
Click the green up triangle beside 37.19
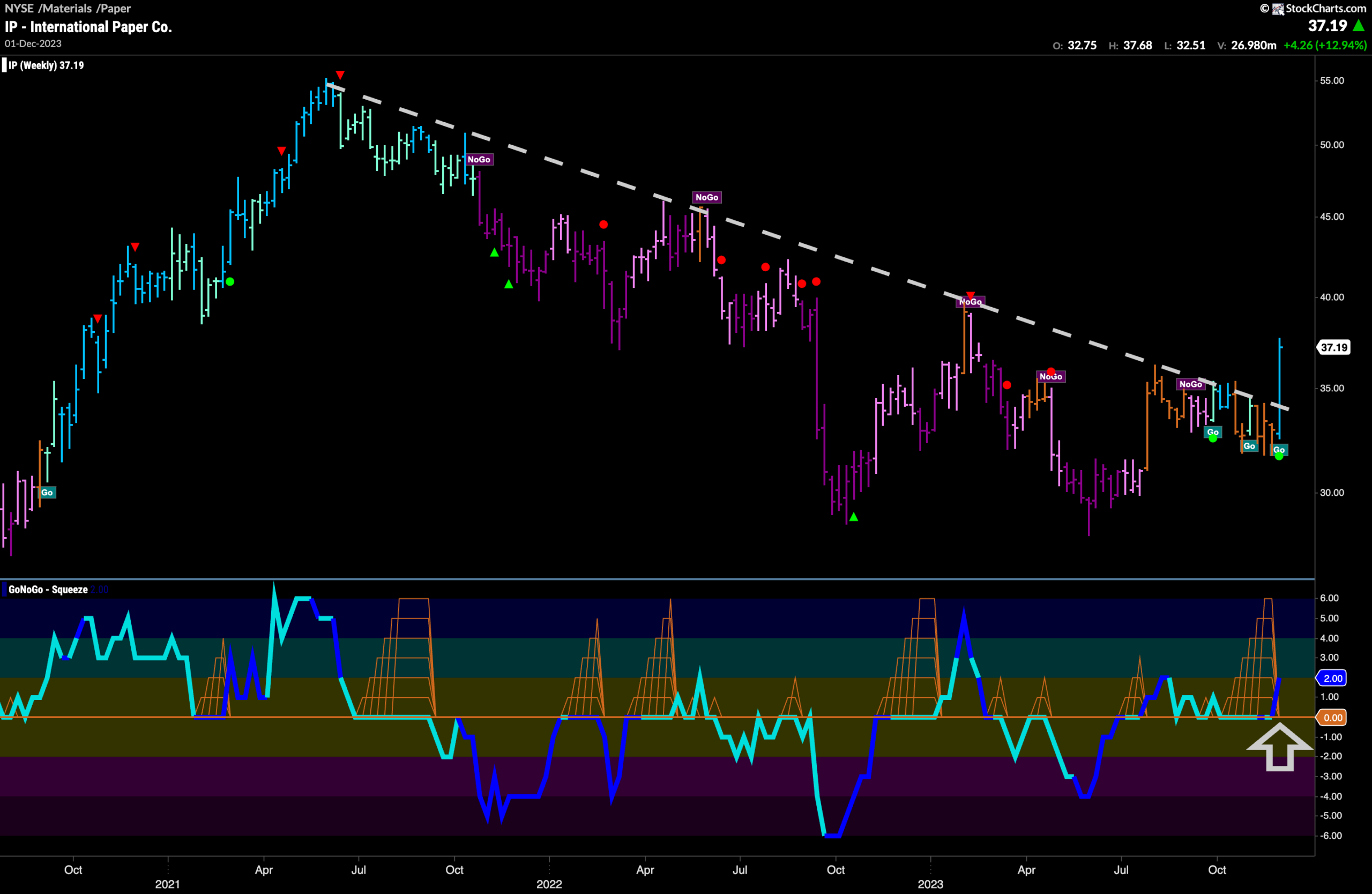pos(1358,26)
